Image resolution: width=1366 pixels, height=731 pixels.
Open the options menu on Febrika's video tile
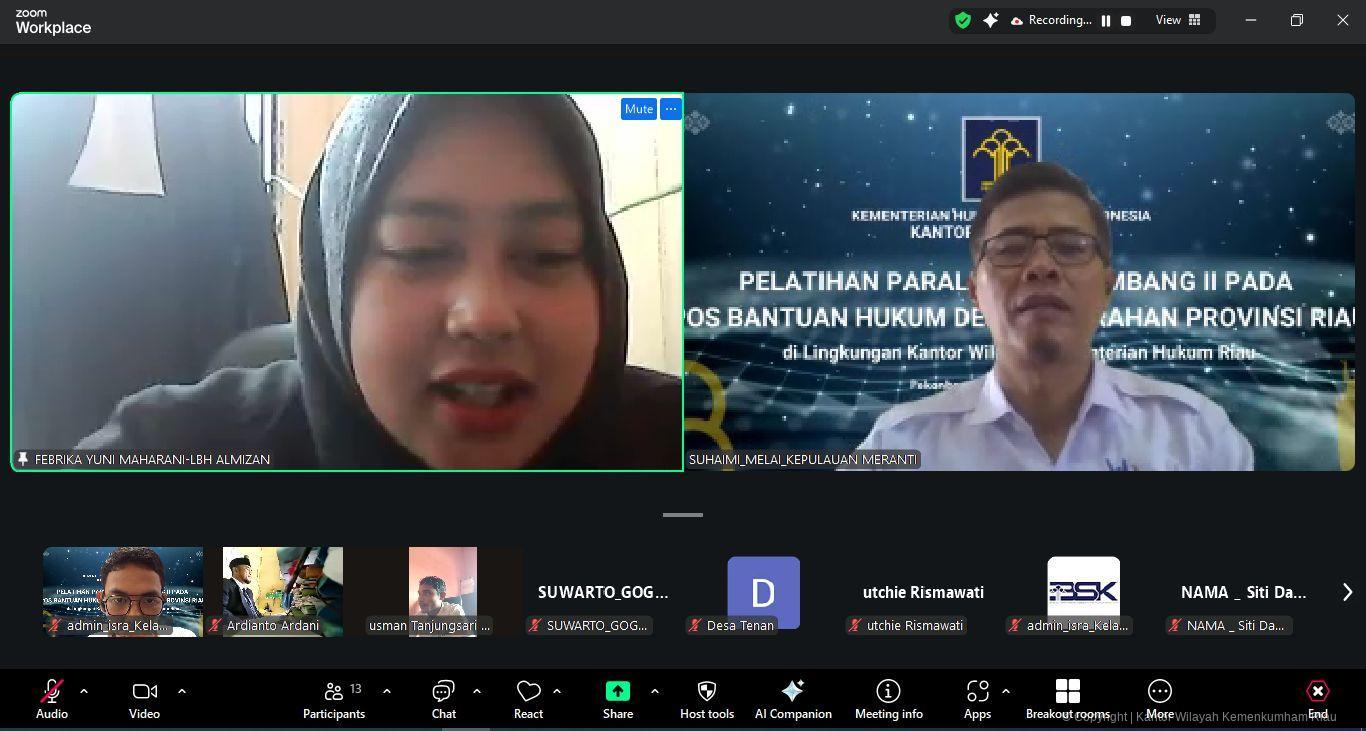tap(670, 108)
